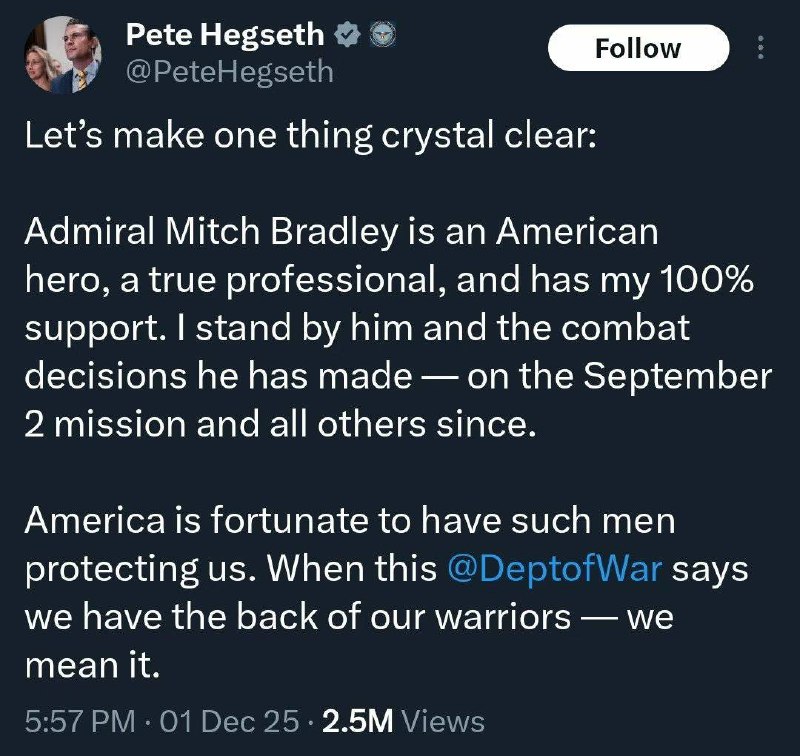Click the word "decisions" in the post
This screenshot has width=800, height=756.
pyautogui.click(x=106, y=376)
